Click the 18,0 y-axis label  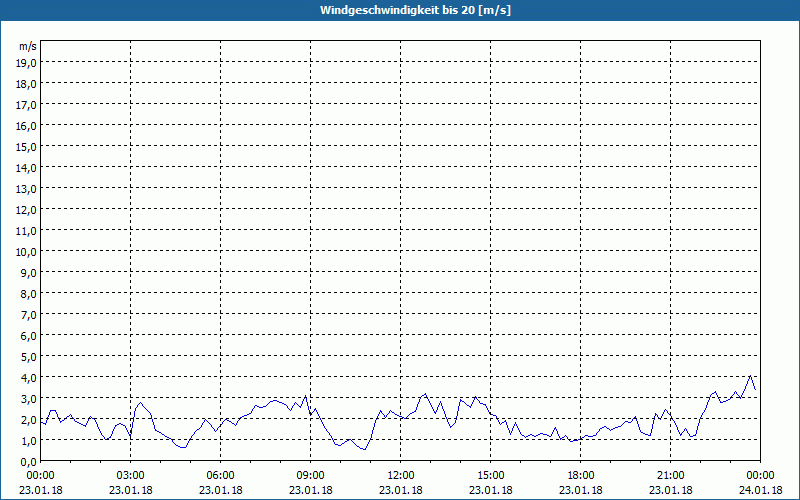coord(26,84)
